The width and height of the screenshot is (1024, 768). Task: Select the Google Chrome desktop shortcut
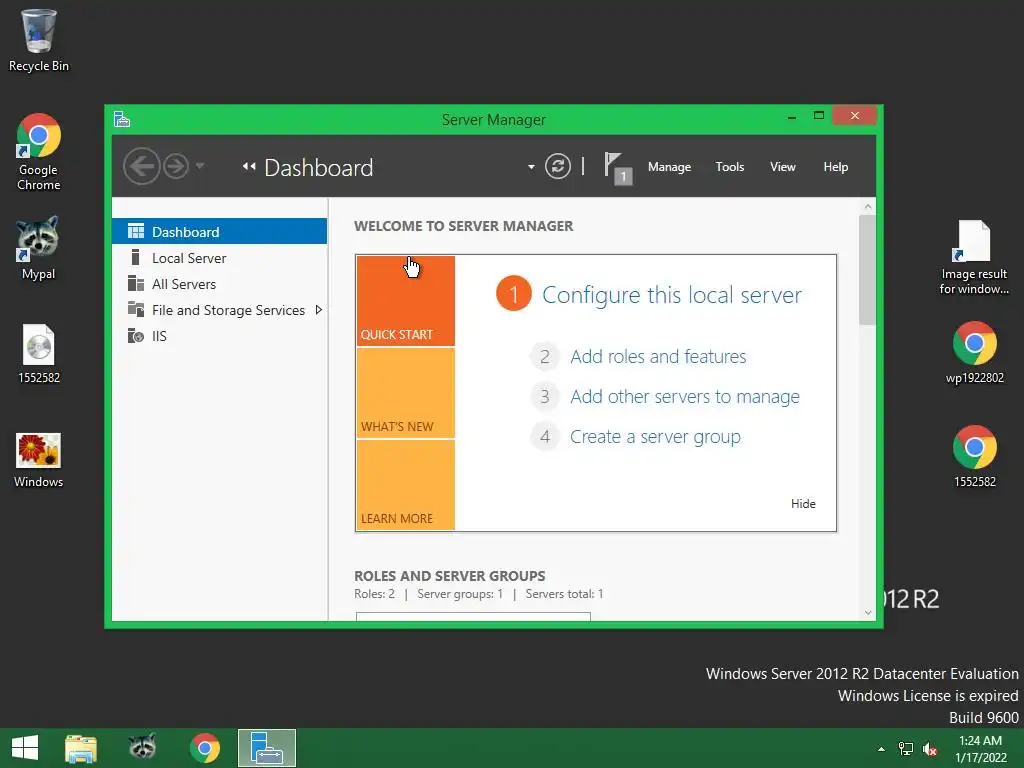click(39, 152)
